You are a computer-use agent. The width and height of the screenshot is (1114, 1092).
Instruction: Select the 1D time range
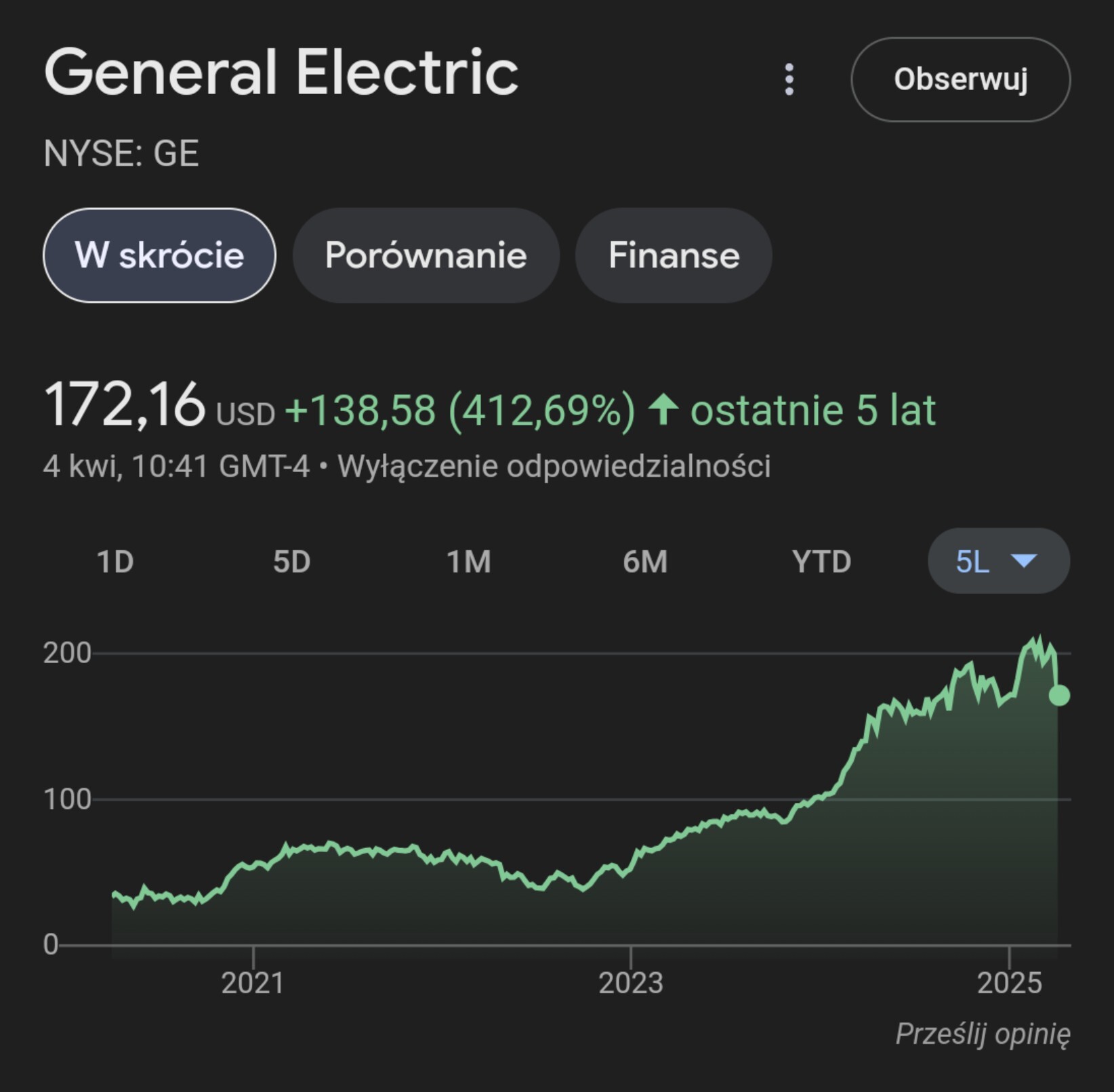115,562
